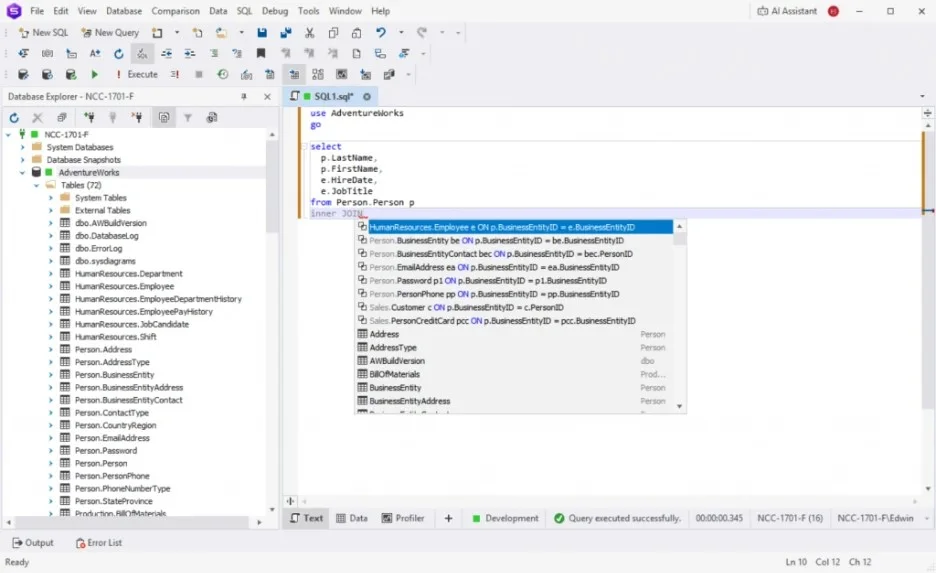Click the Paste icon in the toolbar
This screenshot has height=573, width=936.
click(x=356, y=33)
